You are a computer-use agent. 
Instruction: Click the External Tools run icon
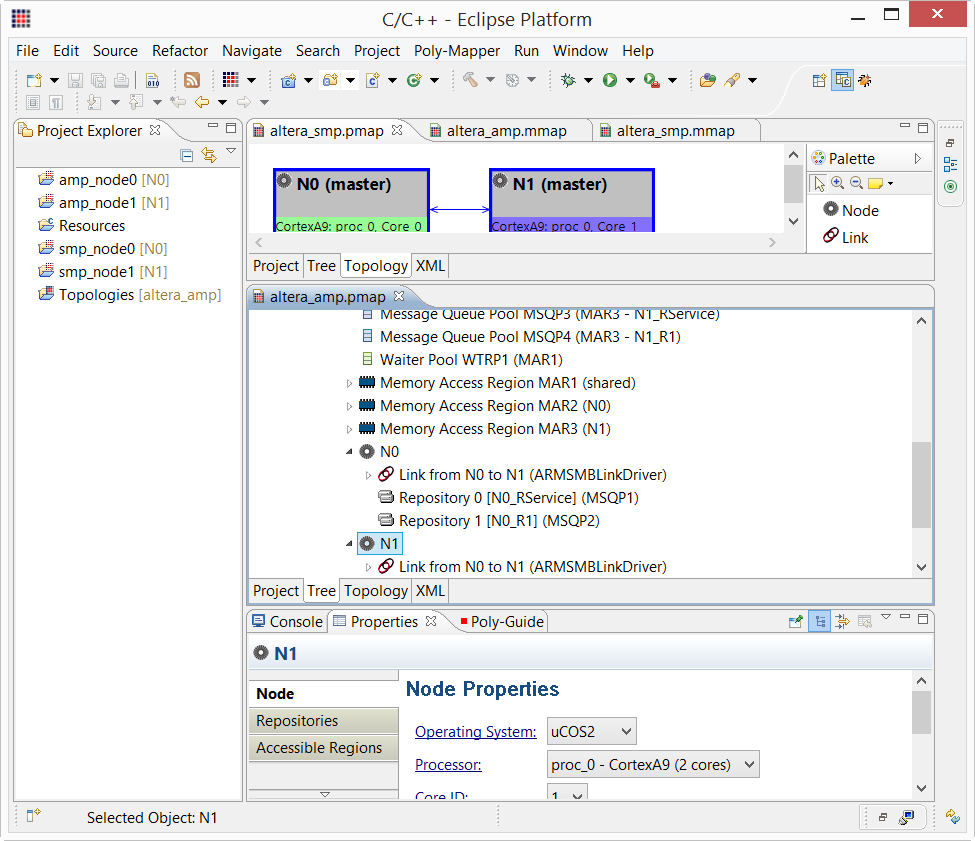(652, 80)
